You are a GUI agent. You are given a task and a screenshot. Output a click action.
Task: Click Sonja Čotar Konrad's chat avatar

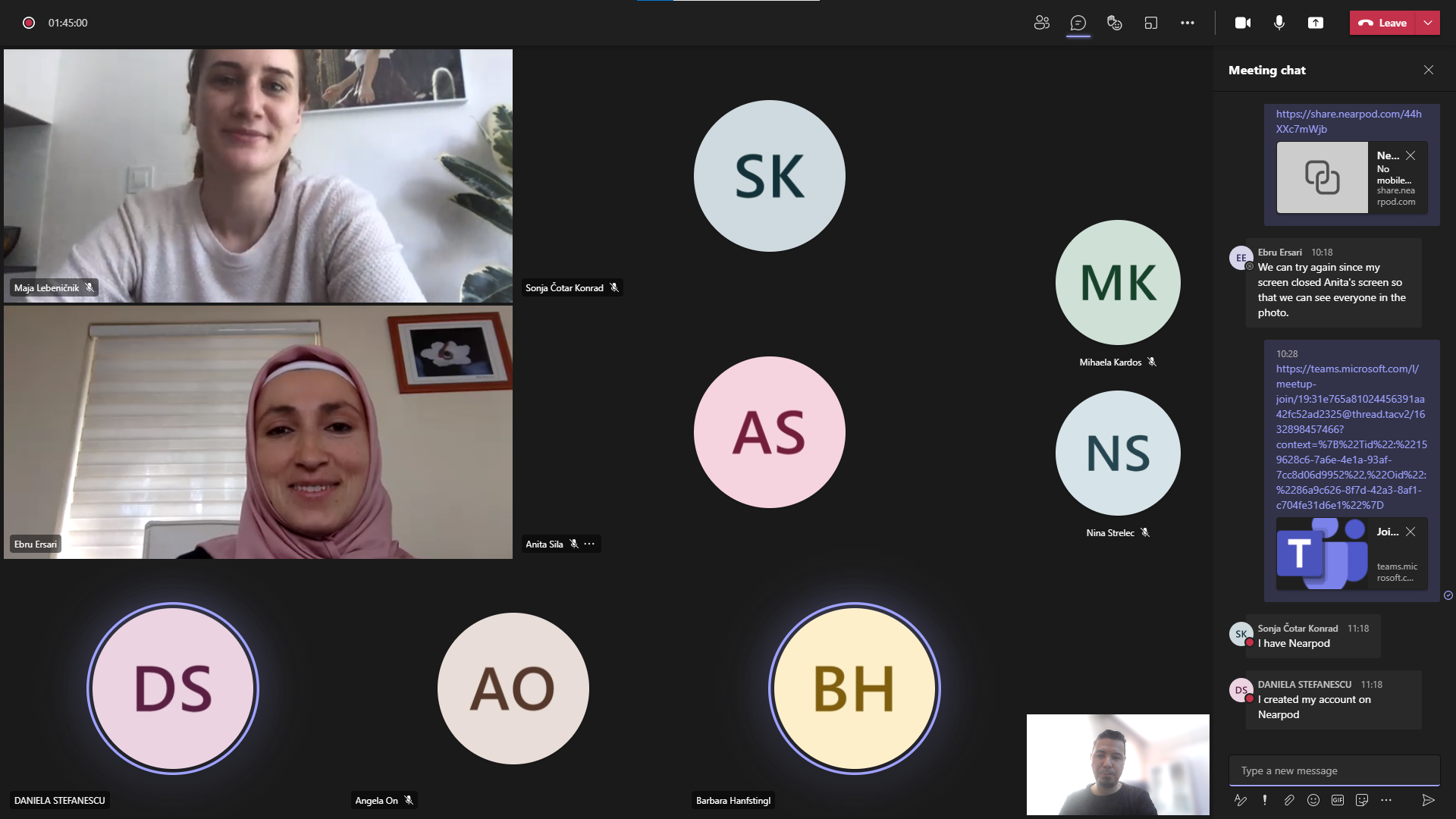[1241, 634]
